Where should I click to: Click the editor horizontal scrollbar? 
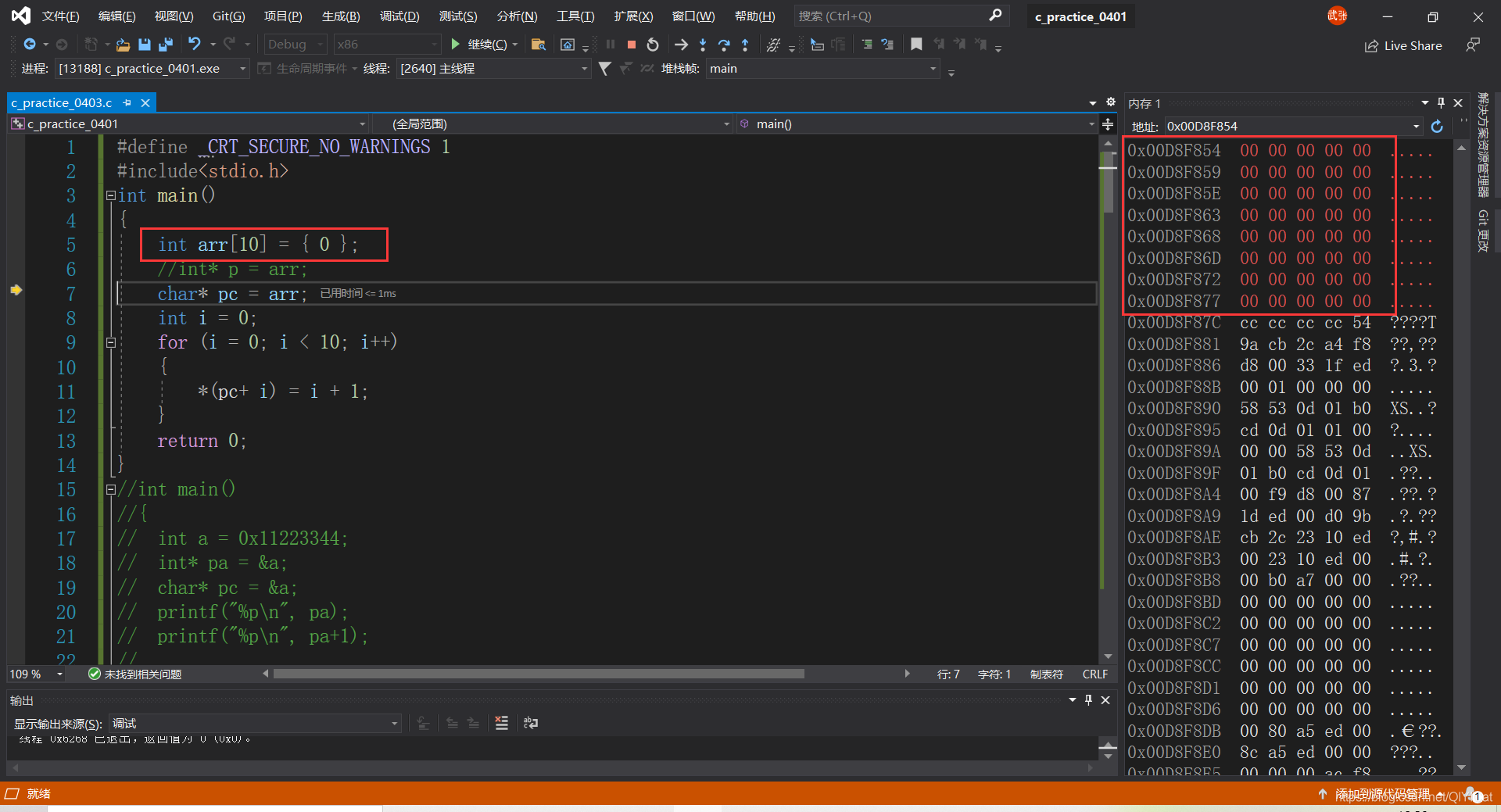(539, 674)
